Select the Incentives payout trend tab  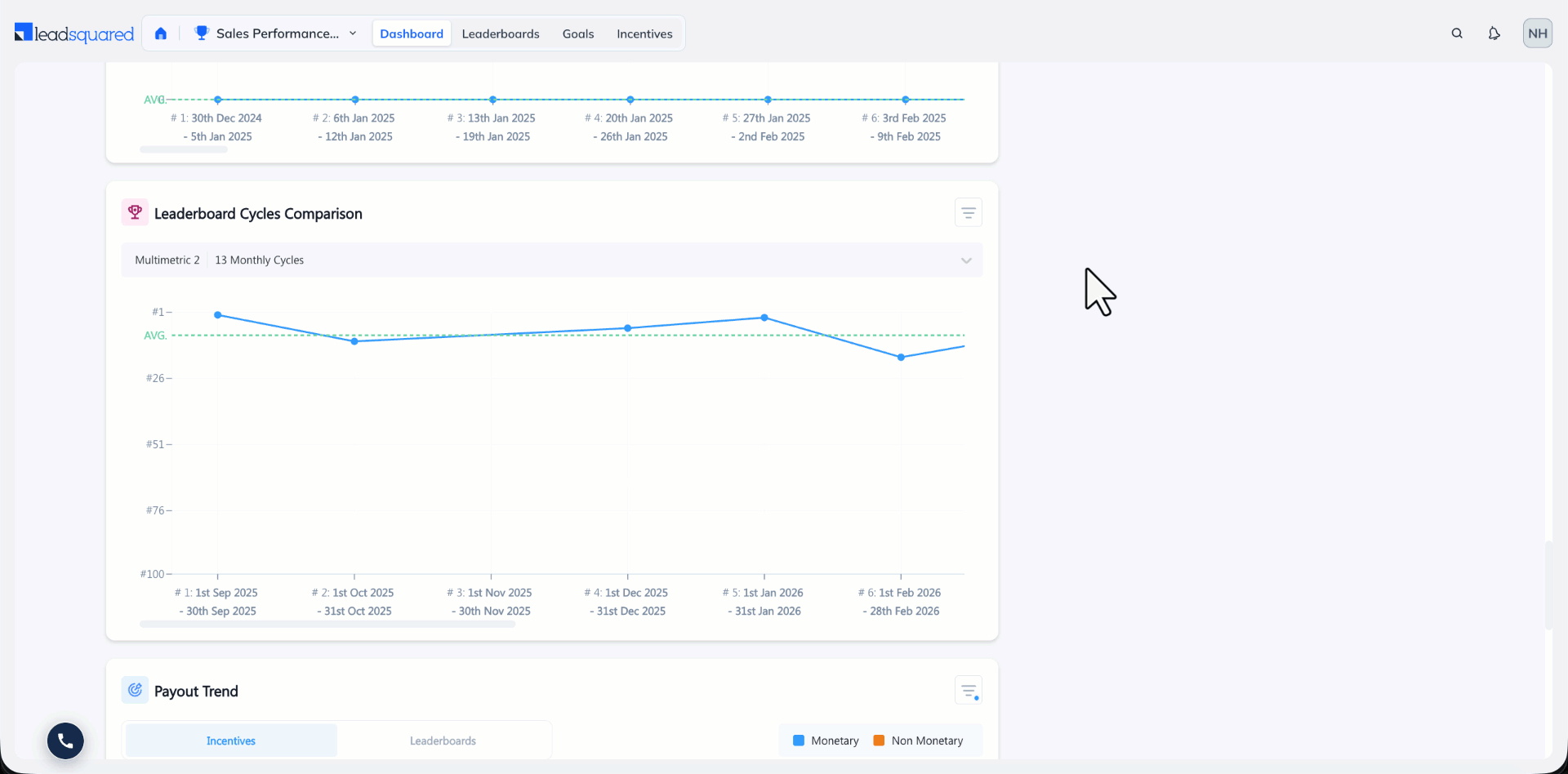[x=231, y=741]
